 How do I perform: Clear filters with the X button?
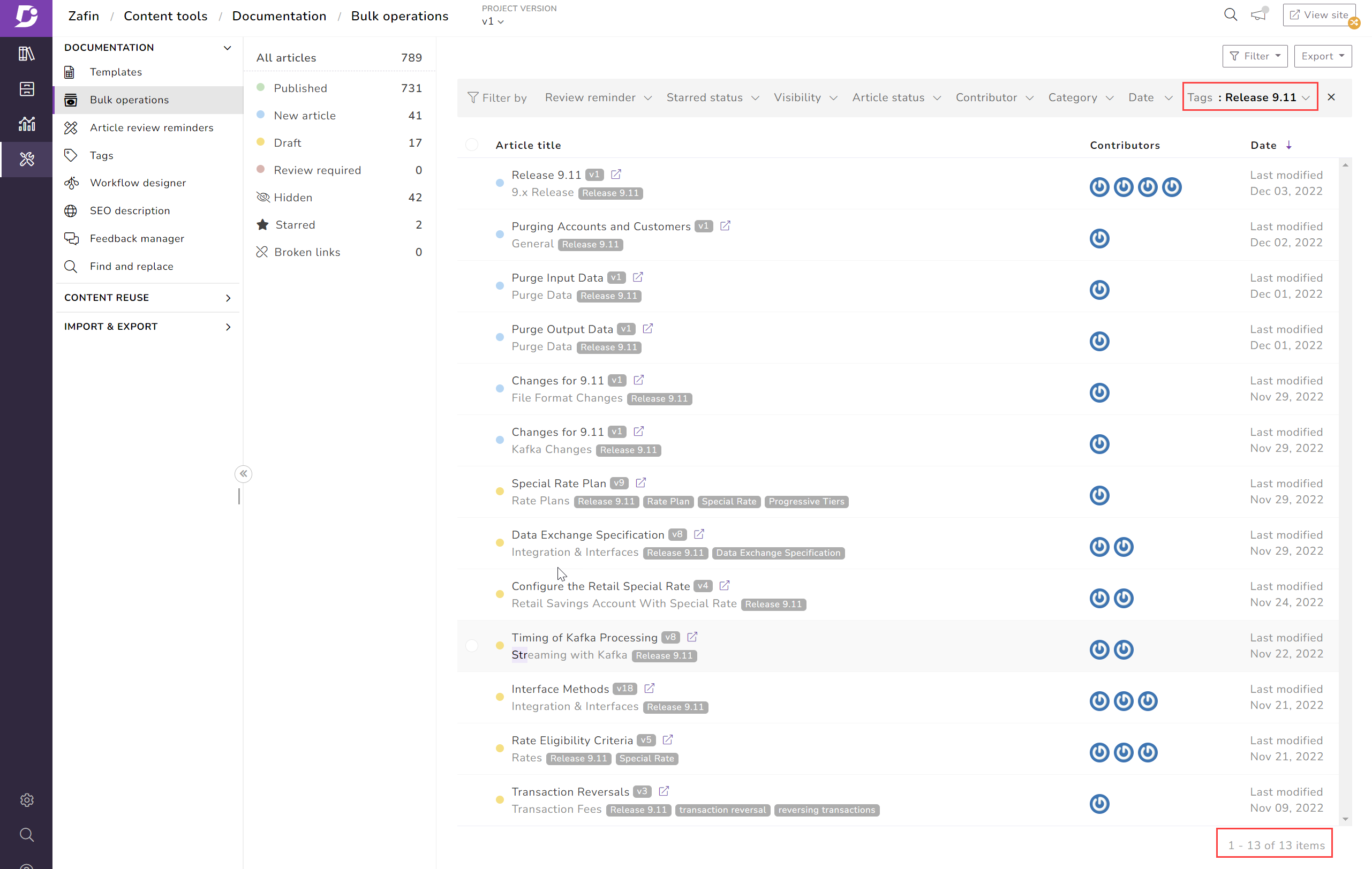coord(1331,97)
